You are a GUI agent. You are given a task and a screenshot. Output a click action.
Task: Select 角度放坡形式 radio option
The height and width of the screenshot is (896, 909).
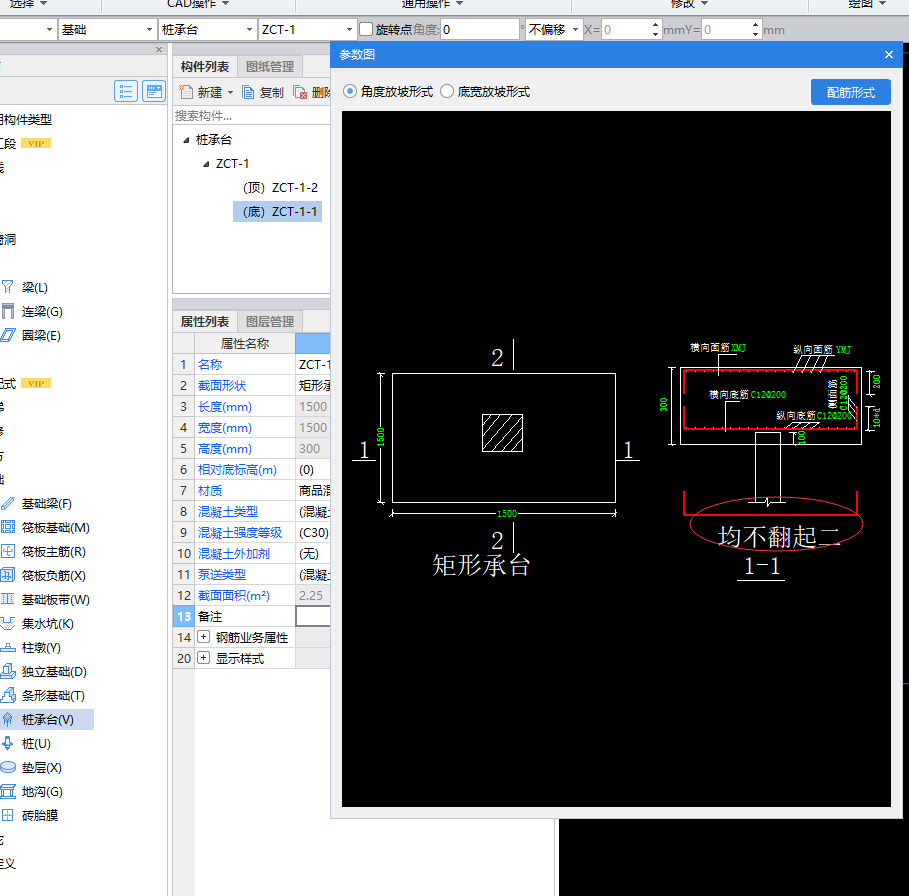(350, 92)
